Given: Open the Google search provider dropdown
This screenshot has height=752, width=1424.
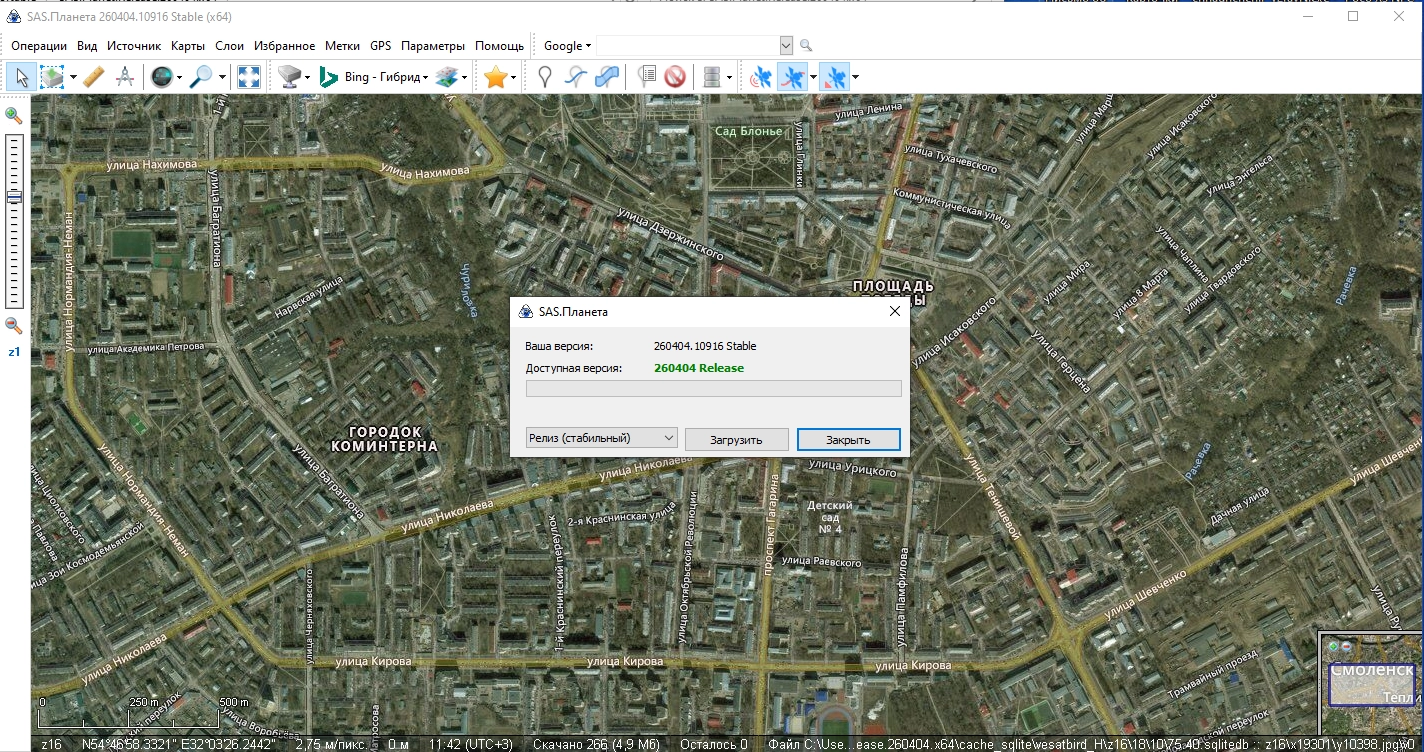Looking at the screenshot, I should (x=567, y=46).
